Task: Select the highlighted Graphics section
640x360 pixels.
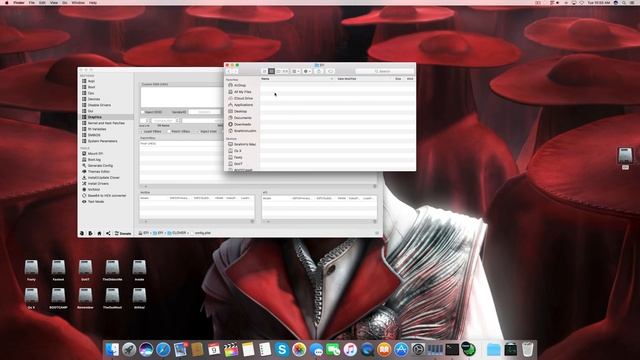Action: (x=105, y=117)
